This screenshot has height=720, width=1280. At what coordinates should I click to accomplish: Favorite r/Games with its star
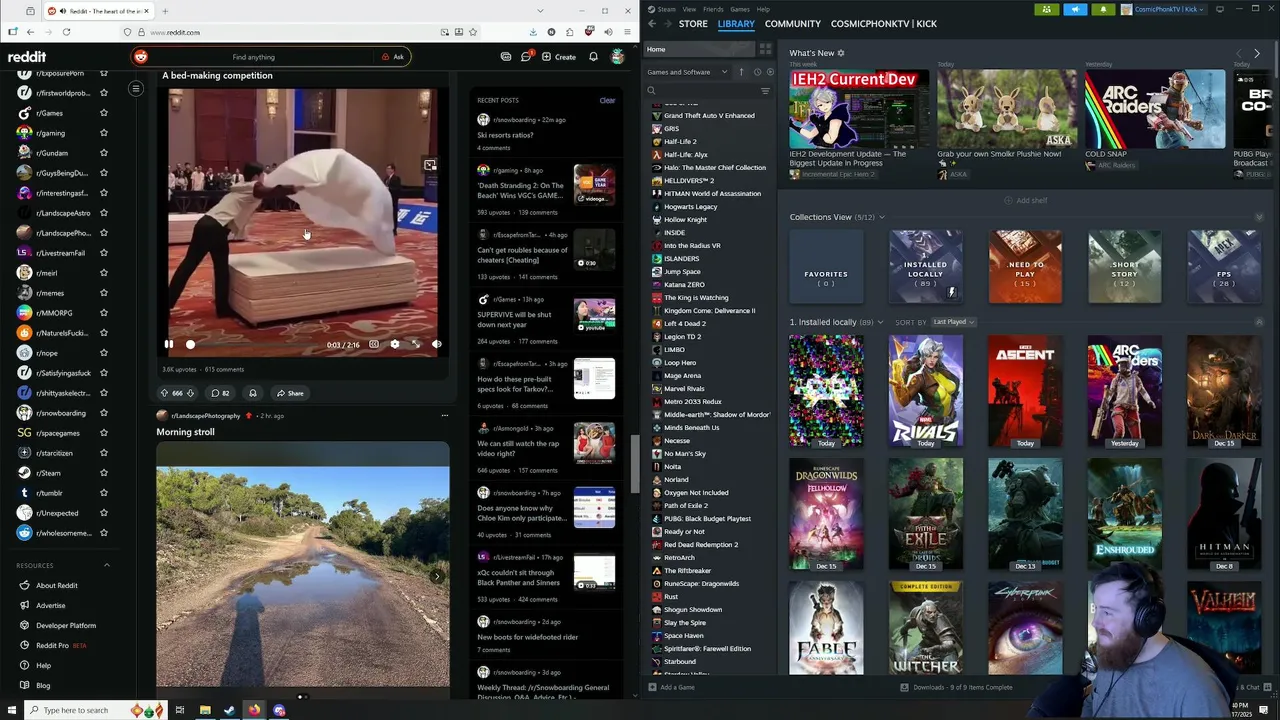tap(103, 113)
